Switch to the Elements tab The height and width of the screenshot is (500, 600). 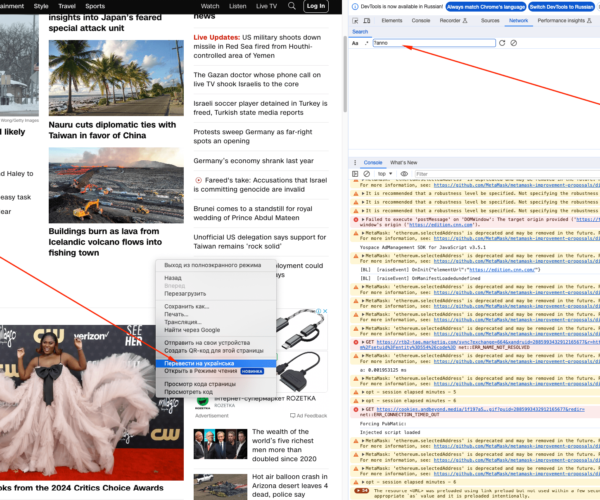tap(392, 20)
